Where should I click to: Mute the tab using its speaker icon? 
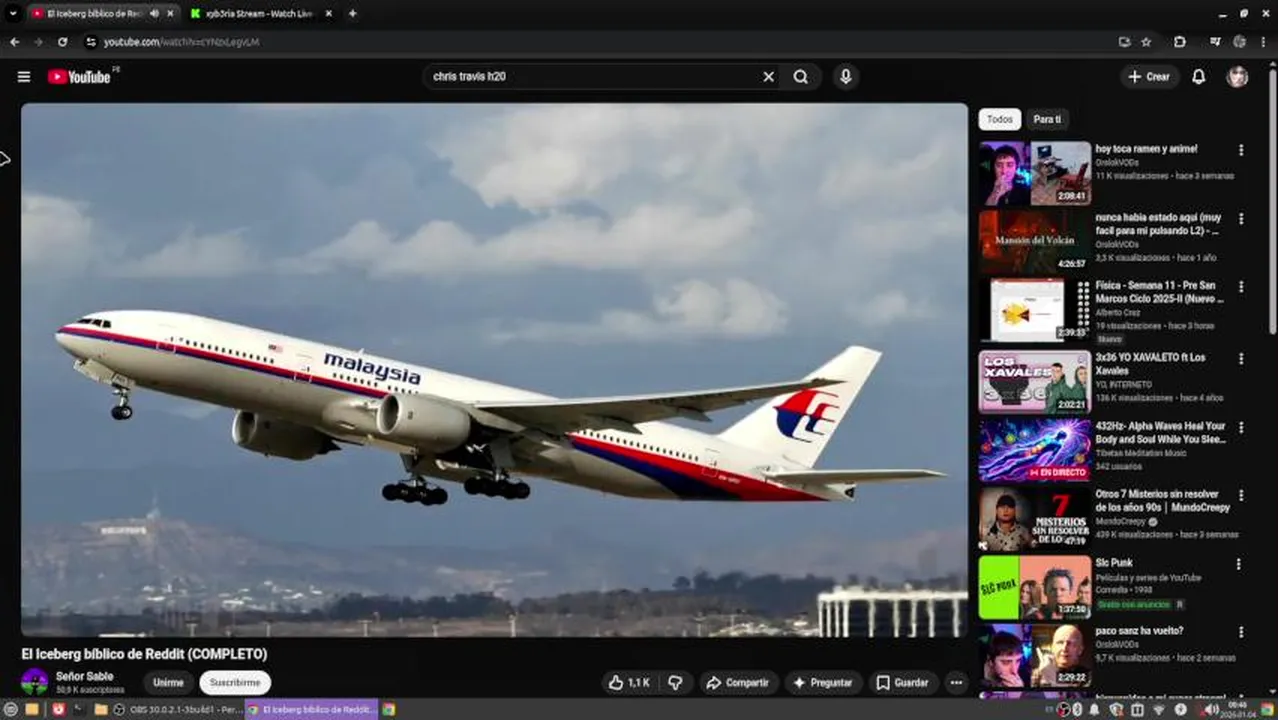point(154,14)
